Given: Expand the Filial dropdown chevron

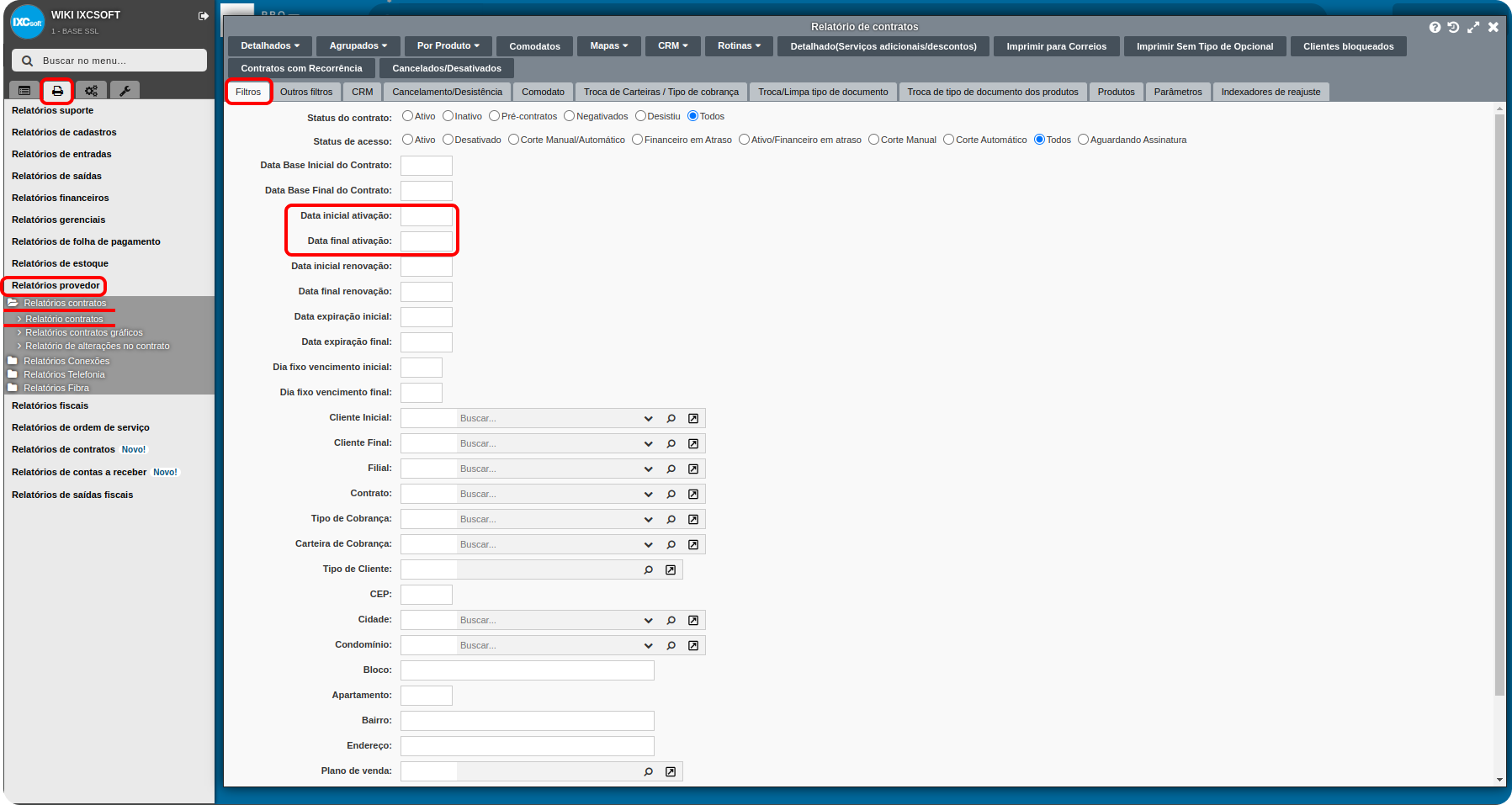Looking at the screenshot, I should click(649, 469).
